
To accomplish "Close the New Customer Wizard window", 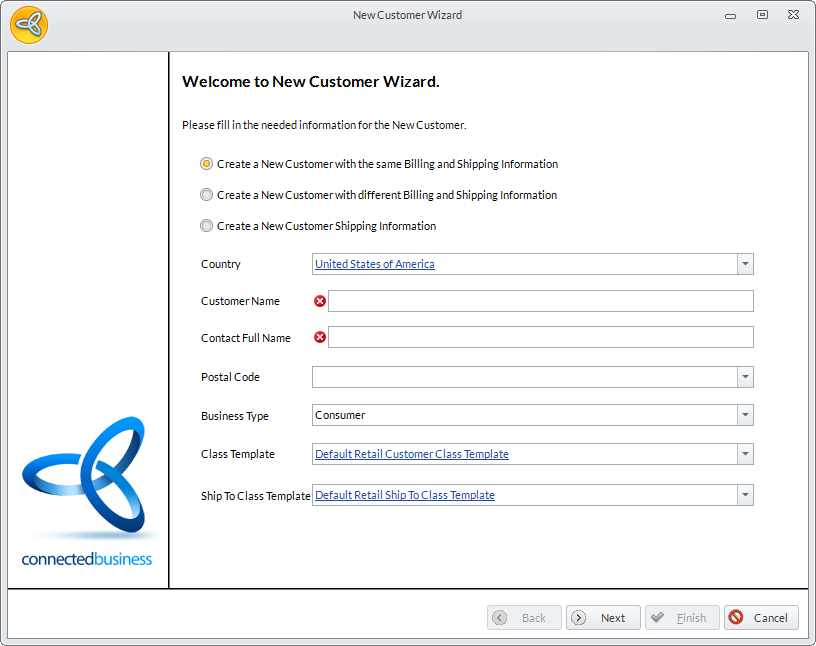I will tap(793, 15).
